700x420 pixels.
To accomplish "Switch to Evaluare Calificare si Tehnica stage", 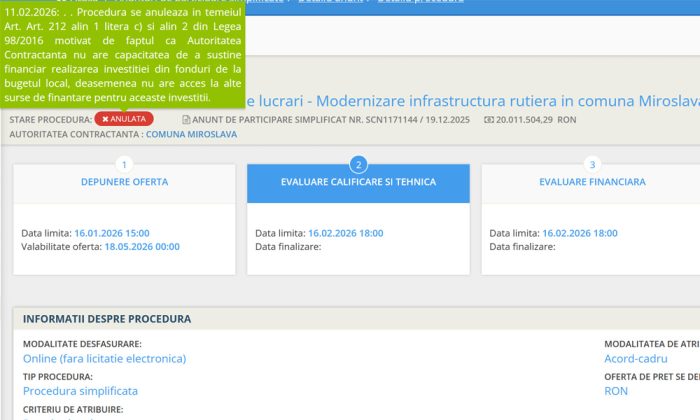I will click(358, 182).
